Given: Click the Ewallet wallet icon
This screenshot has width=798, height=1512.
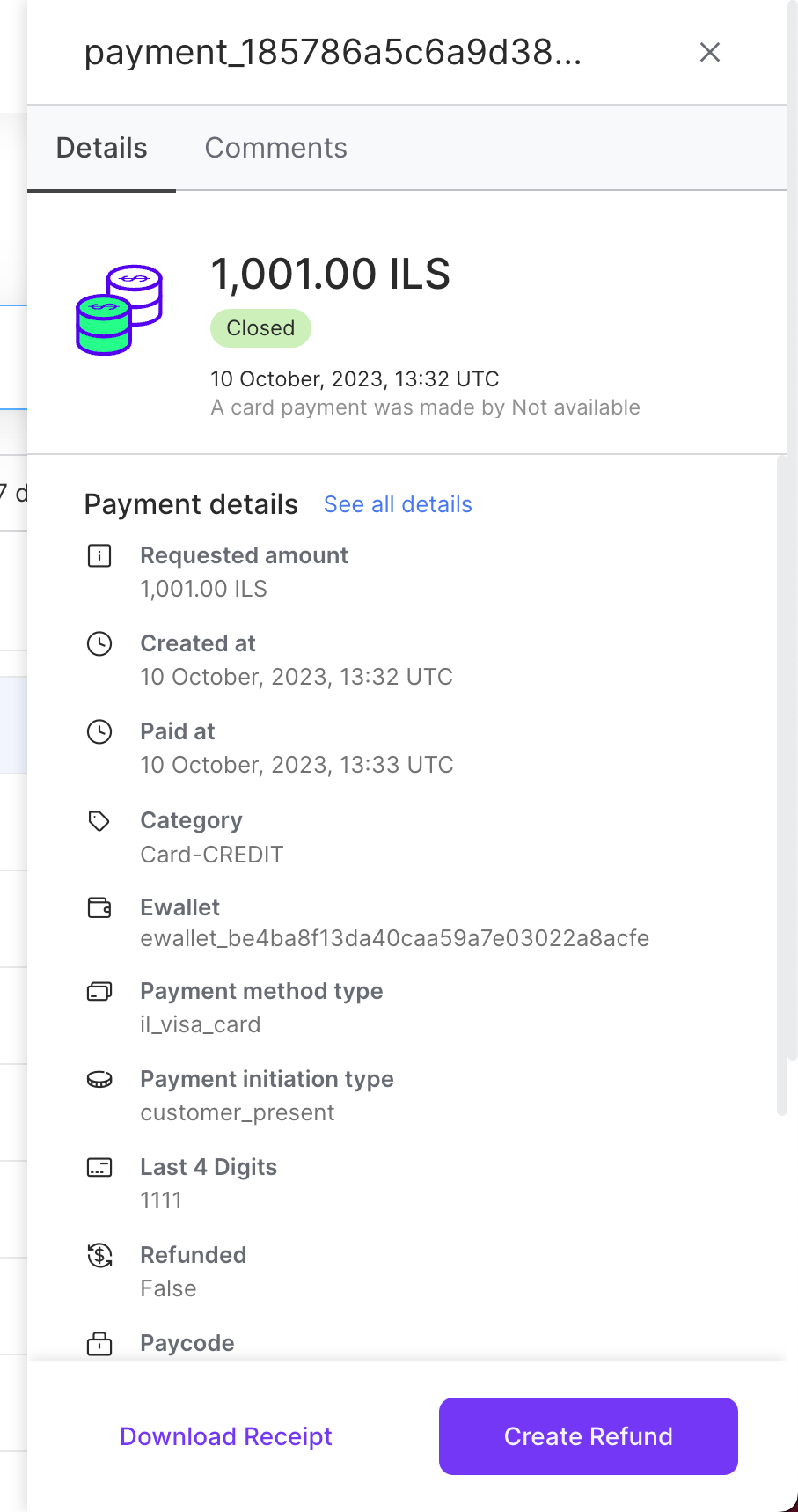Looking at the screenshot, I should 99,907.
